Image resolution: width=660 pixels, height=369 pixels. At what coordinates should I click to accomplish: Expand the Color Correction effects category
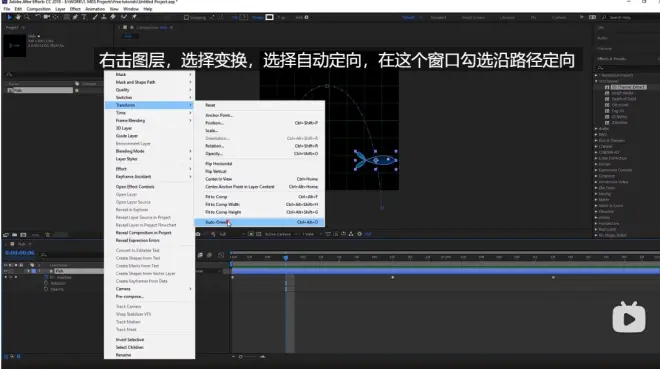(x=596, y=158)
